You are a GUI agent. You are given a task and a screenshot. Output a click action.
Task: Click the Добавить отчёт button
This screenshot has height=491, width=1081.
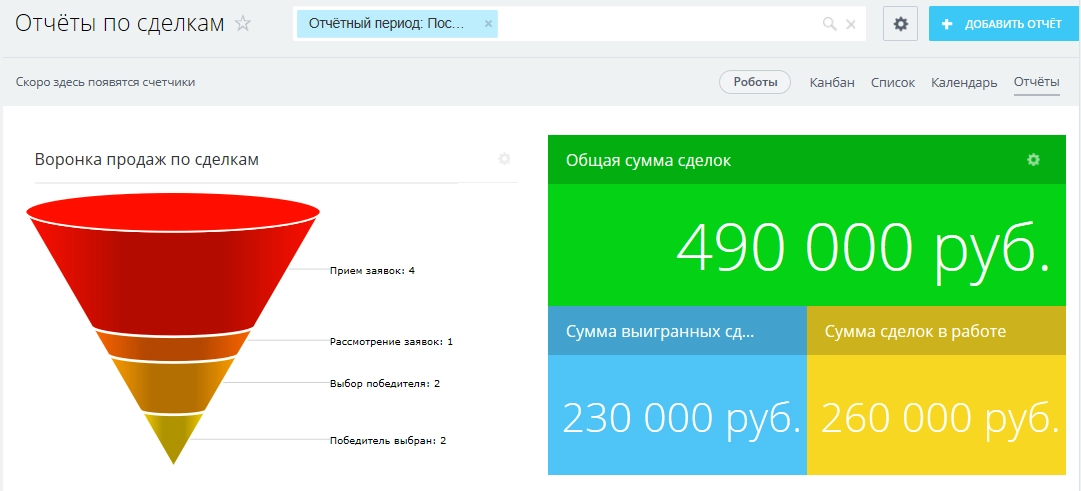tap(1002, 24)
